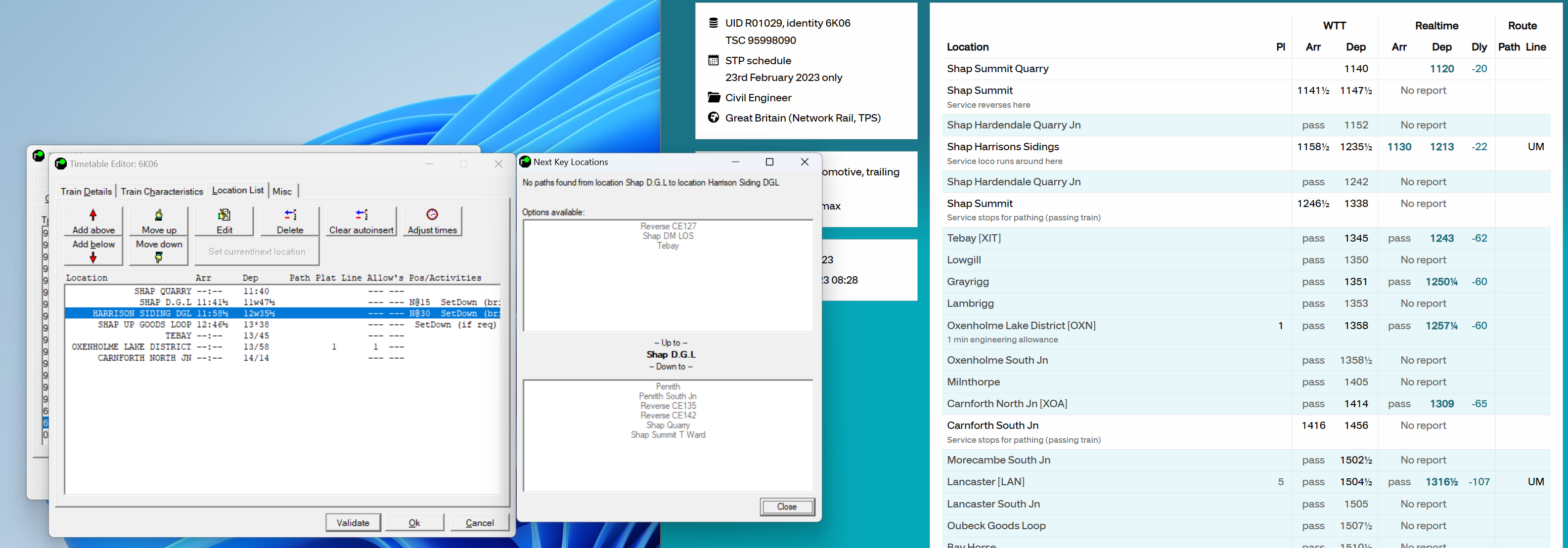Click Reverse CE127 in the Up options
The height and width of the screenshot is (548, 1568).
point(668,226)
